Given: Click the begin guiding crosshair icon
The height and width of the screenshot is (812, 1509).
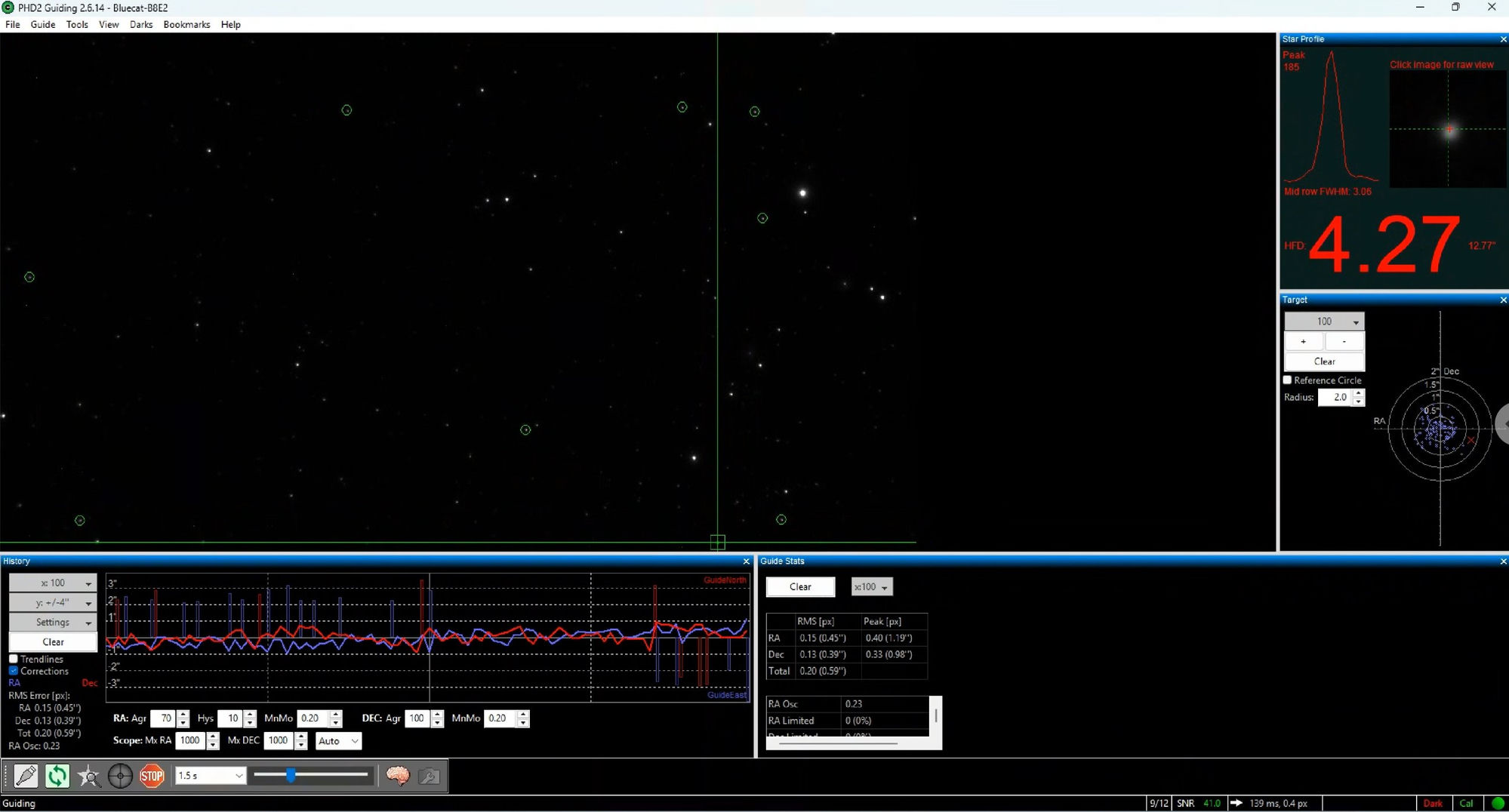Looking at the screenshot, I should pos(120,776).
